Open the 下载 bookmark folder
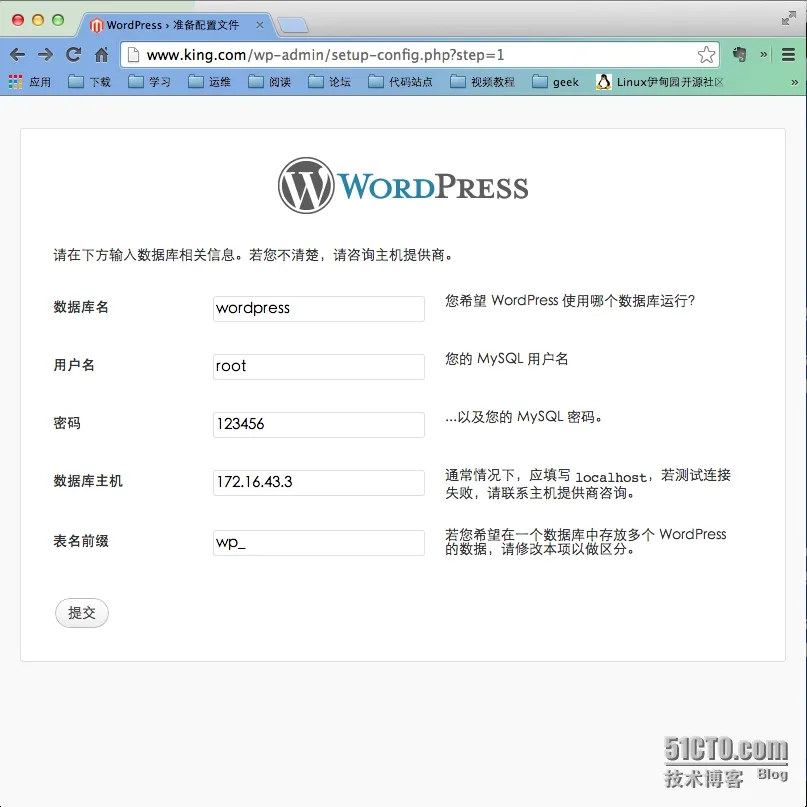The width and height of the screenshot is (807, 807). point(90,82)
